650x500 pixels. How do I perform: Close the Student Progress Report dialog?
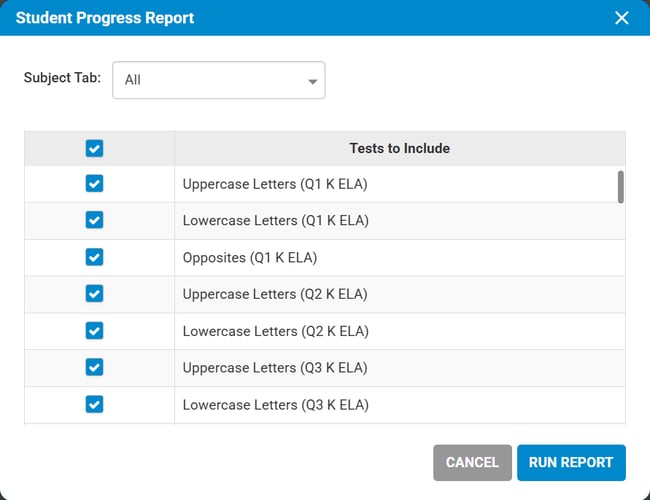[622, 18]
